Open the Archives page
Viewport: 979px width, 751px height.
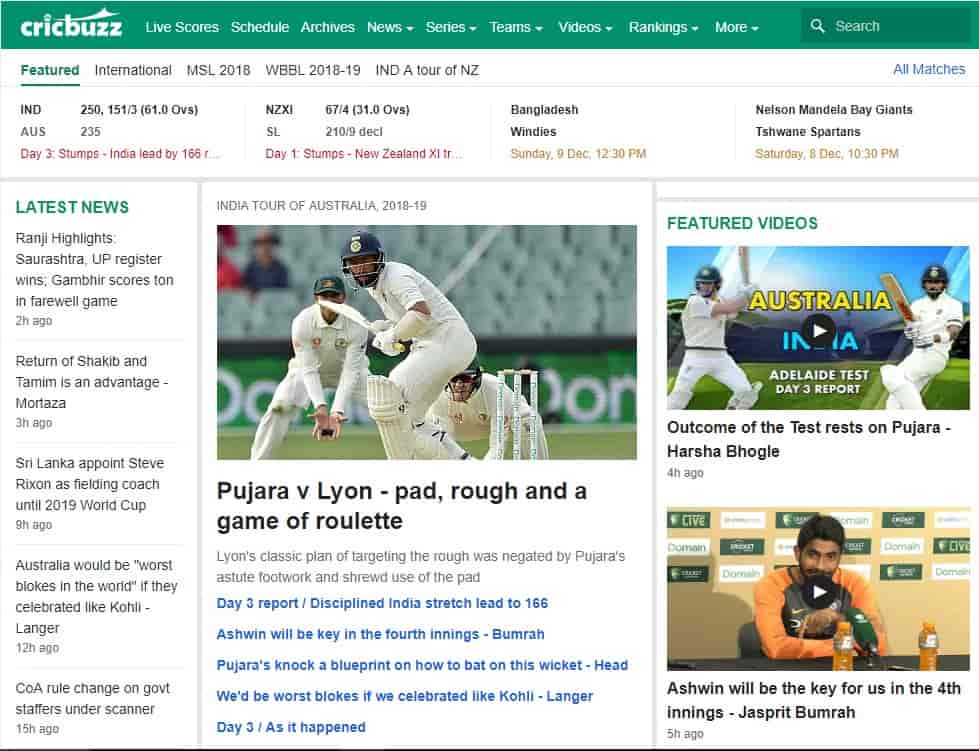pyautogui.click(x=328, y=27)
